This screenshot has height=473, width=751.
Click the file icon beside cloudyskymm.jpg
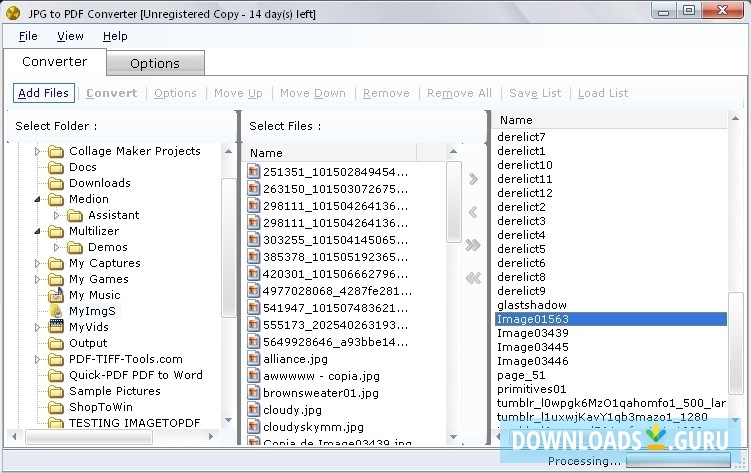pyautogui.click(x=253, y=427)
